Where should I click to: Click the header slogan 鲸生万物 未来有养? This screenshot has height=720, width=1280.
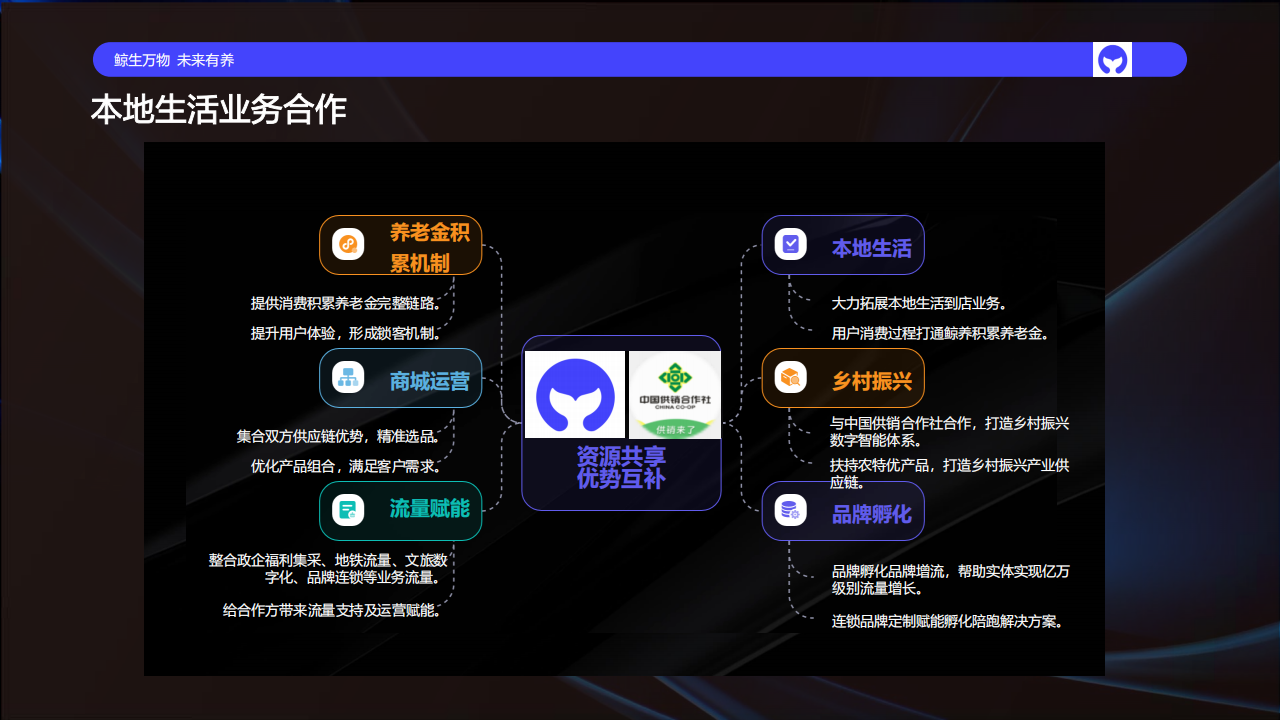[x=174, y=60]
